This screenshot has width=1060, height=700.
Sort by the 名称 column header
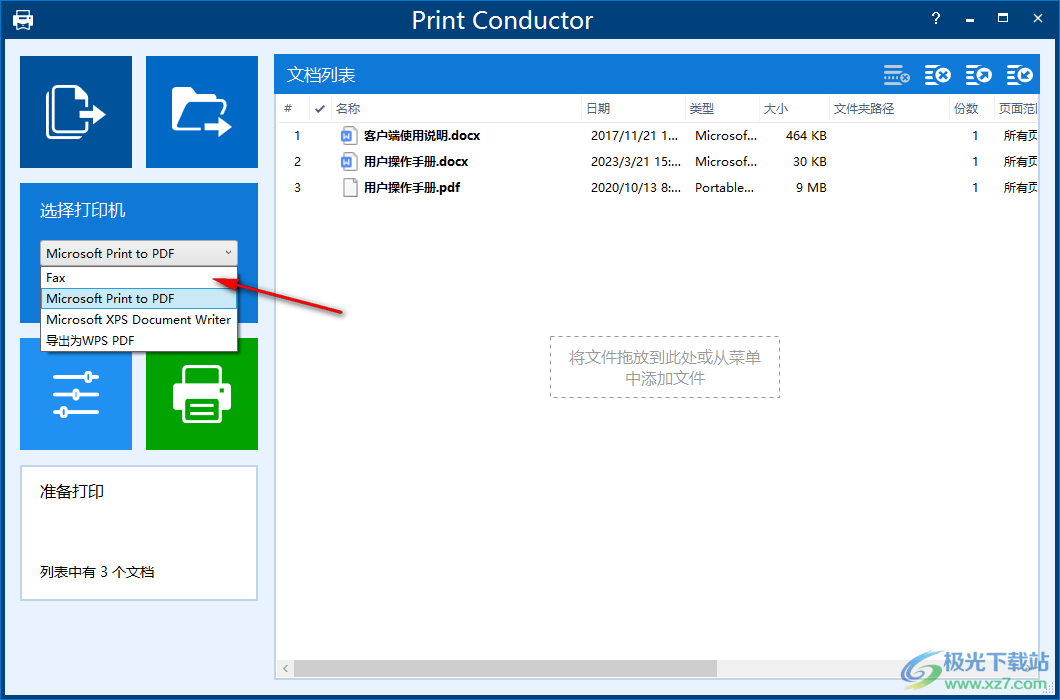point(456,108)
